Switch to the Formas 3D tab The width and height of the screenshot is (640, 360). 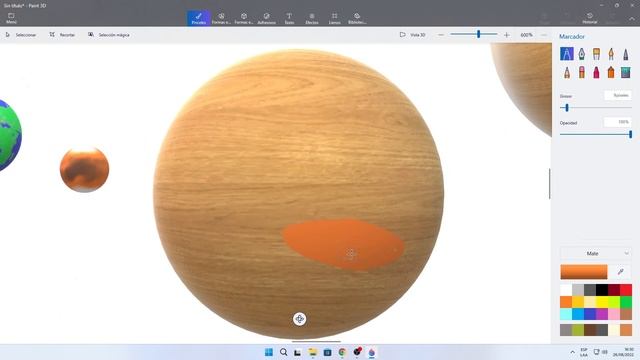coord(244,18)
